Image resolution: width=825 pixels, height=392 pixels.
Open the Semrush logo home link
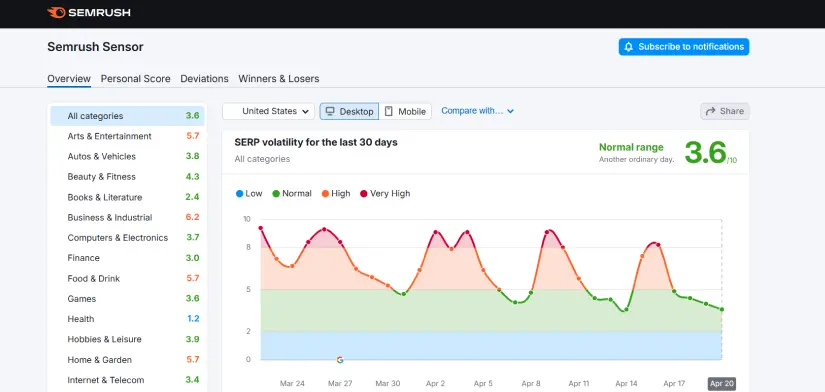point(89,12)
